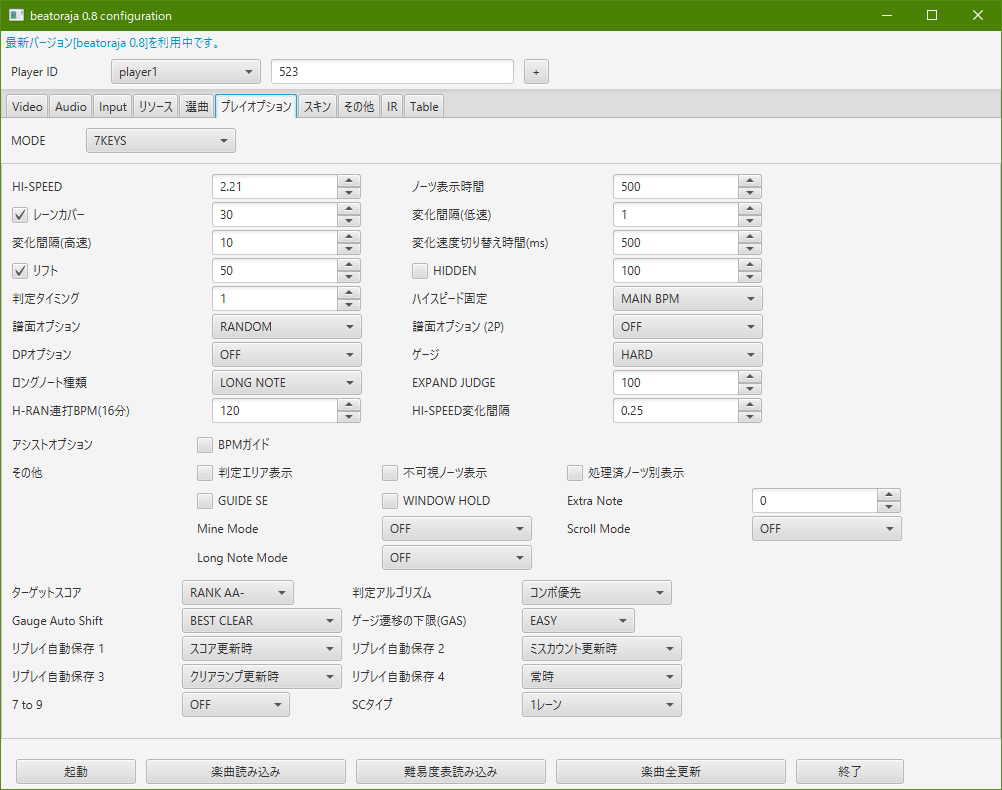Open the ゲージ dropdown set to HARD

tap(688, 355)
